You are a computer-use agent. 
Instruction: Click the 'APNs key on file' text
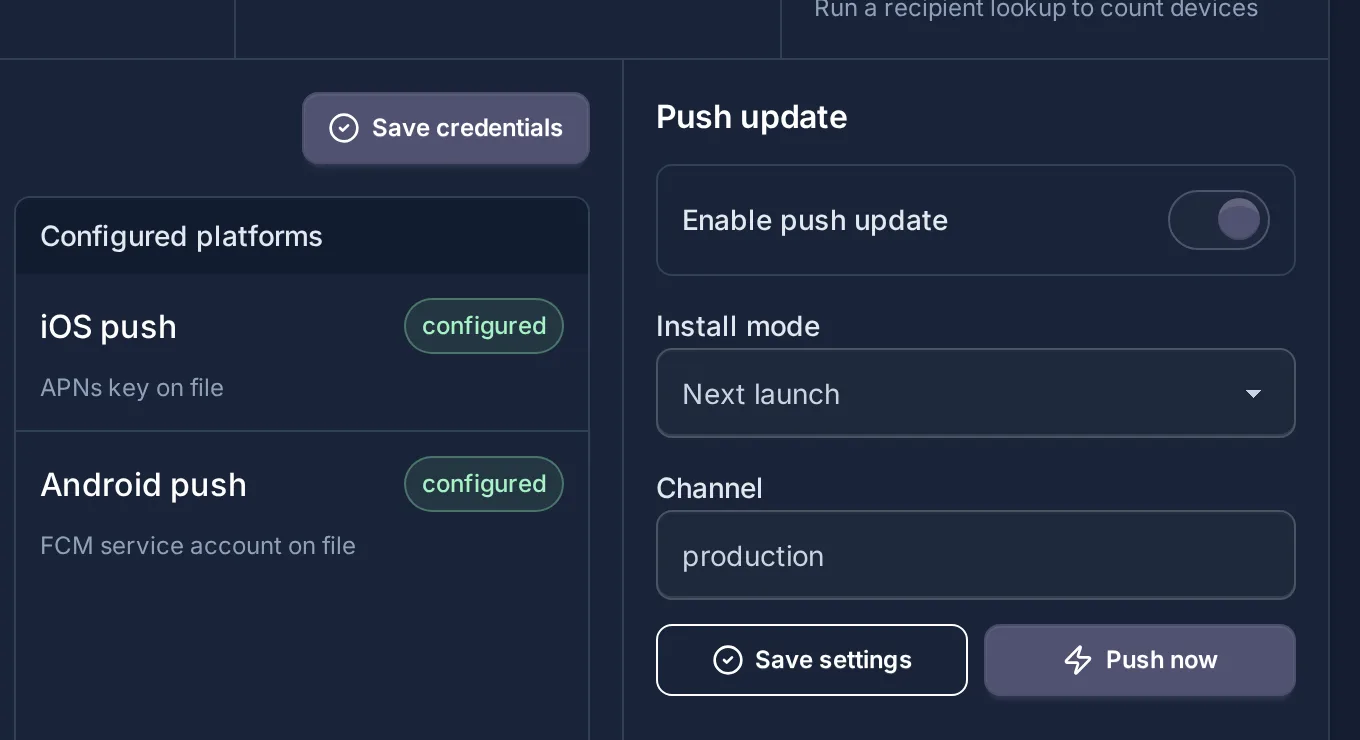coord(132,388)
